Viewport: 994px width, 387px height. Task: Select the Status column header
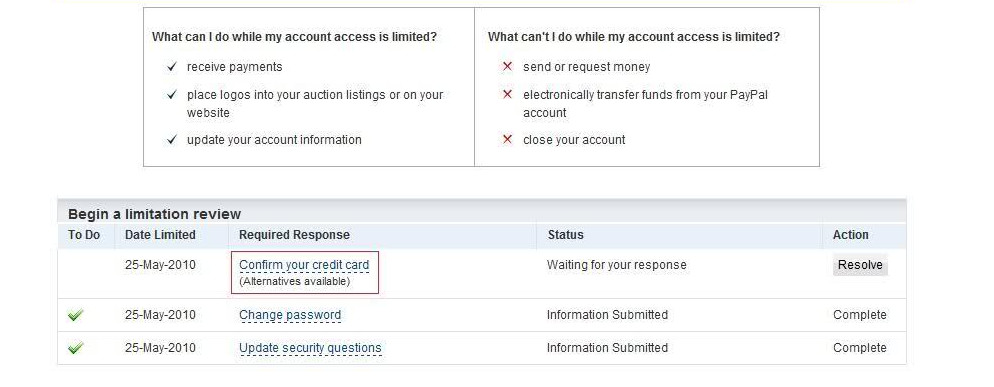pyautogui.click(x=565, y=235)
